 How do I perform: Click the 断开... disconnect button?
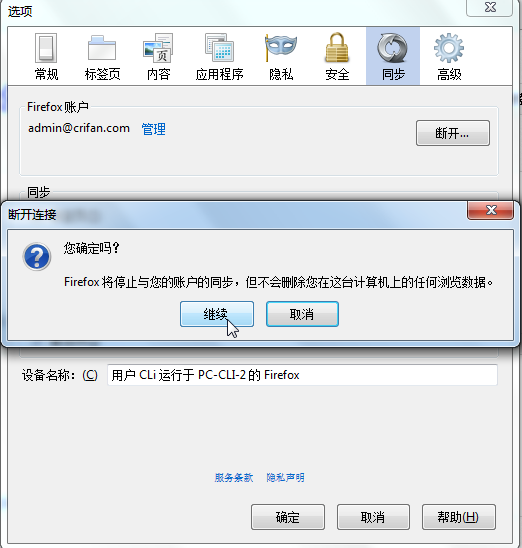coord(453,133)
